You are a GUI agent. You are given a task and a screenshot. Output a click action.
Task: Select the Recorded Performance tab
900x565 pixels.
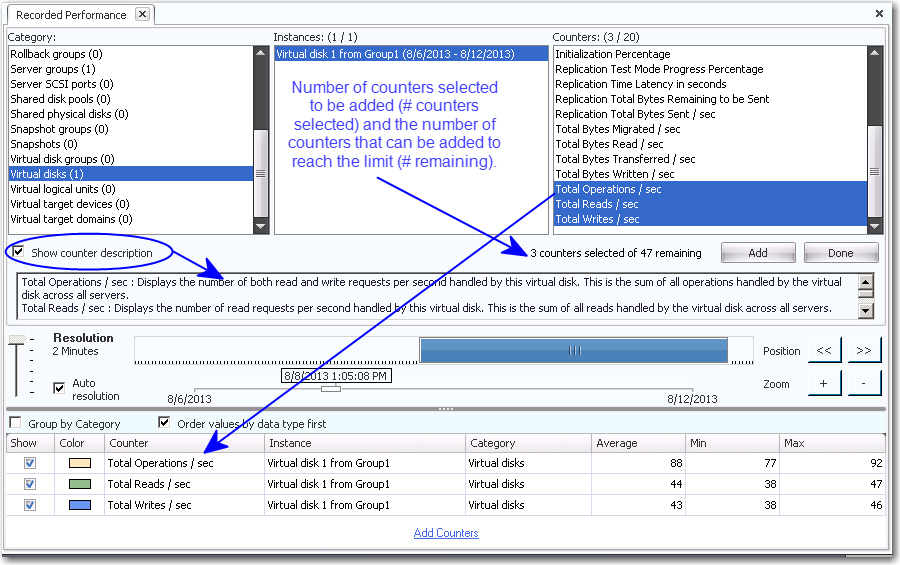(x=71, y=15)
